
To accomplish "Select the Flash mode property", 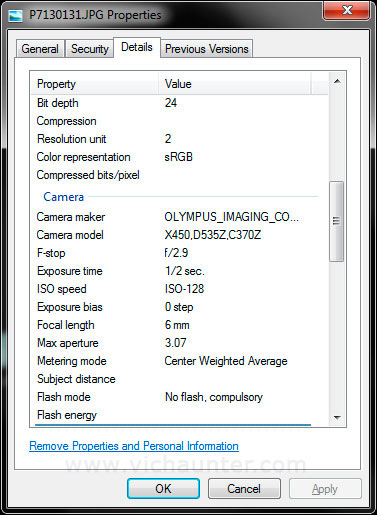I will (64, 397).
